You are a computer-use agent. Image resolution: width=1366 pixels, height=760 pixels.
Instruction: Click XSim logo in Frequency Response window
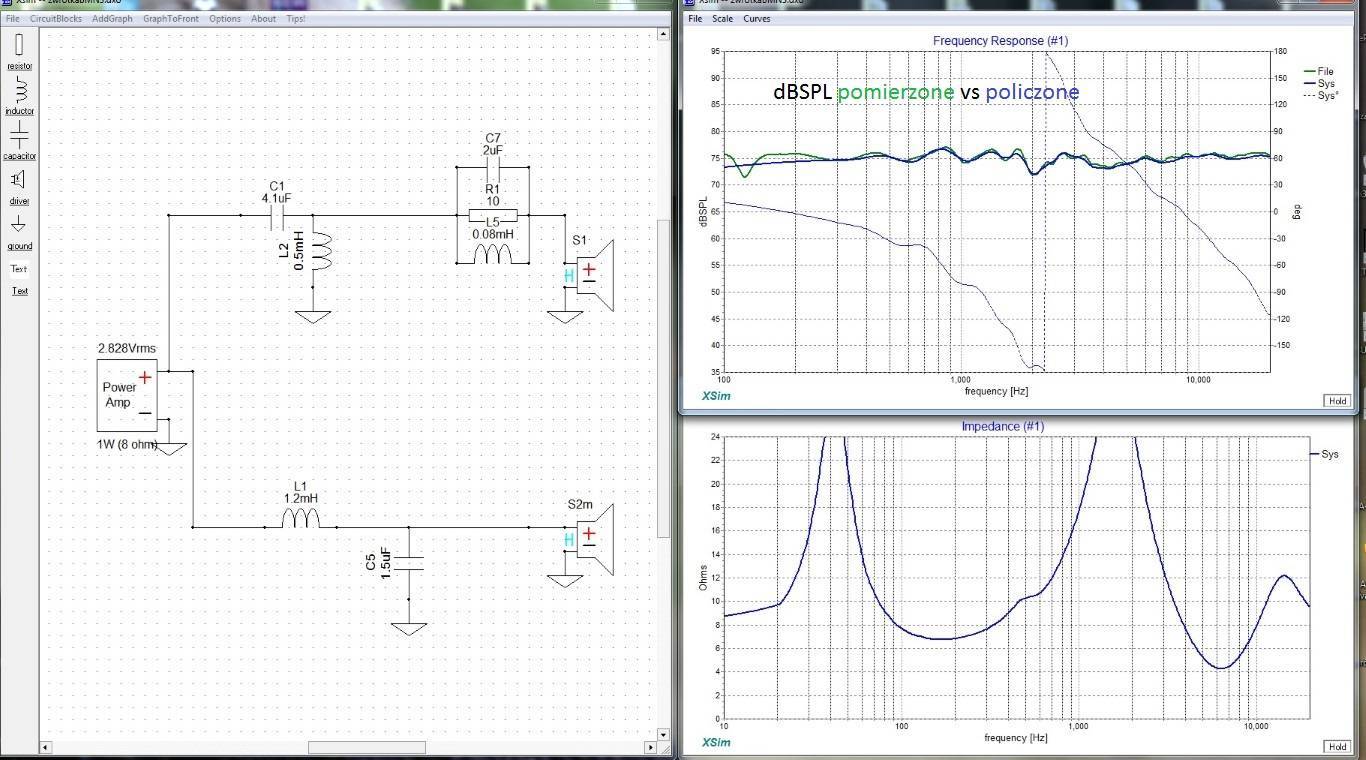coord(716,396)
